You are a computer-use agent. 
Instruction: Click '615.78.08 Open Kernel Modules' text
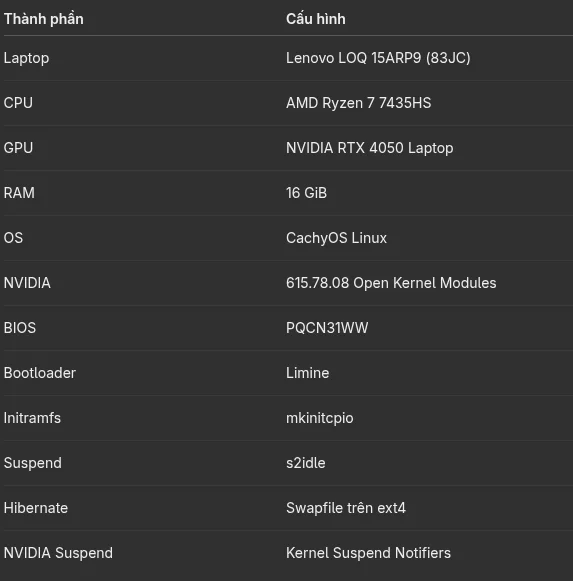[x=391, y=283]
